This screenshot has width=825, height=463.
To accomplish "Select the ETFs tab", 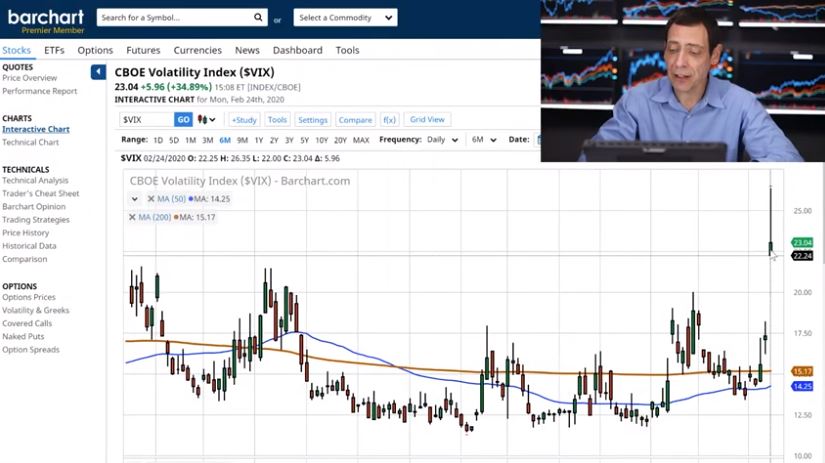I will (54, 50).
